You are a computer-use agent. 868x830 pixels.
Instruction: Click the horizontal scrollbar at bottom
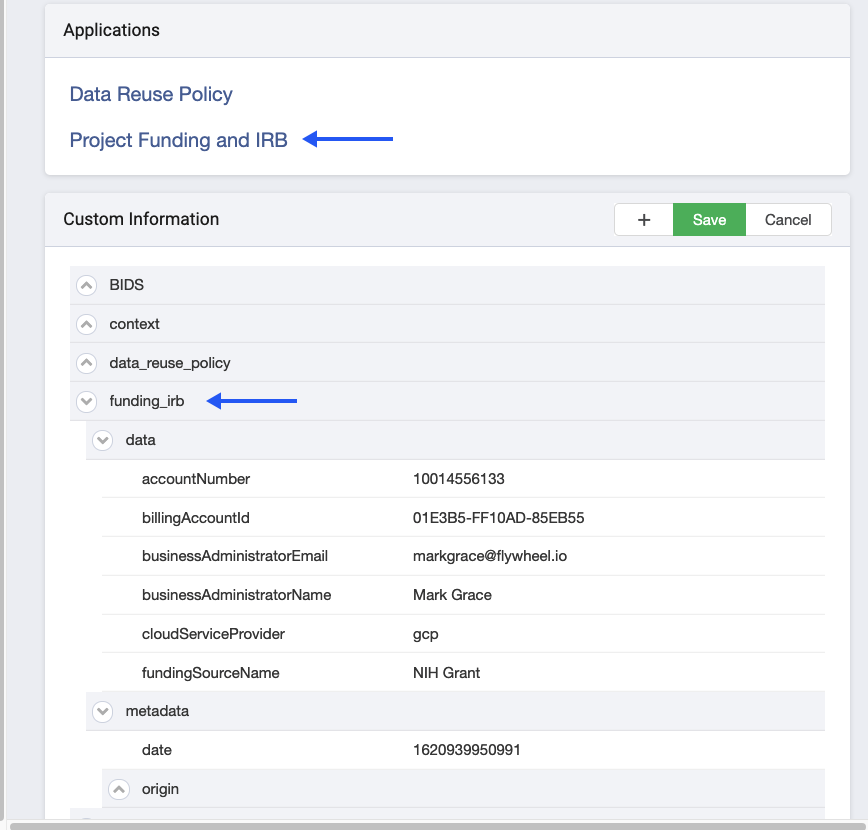[437, 826]
